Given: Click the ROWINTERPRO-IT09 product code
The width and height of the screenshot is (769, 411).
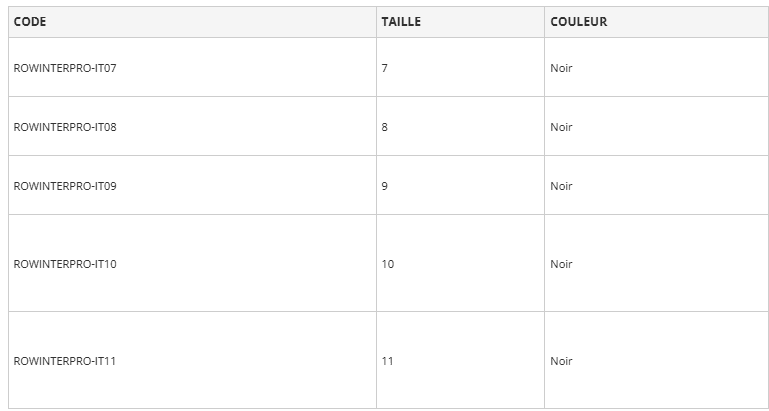Looking at the screenshot, I should [65, 186].
